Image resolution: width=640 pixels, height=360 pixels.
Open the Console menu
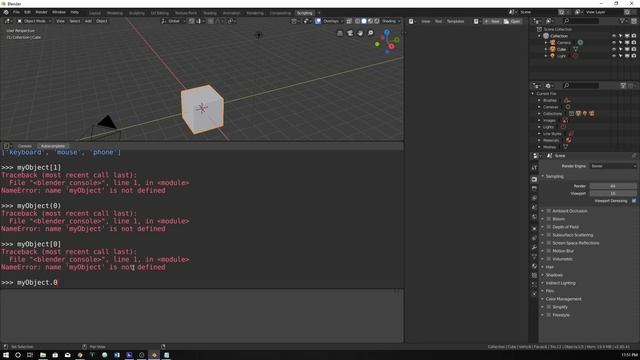click(24, 146)
